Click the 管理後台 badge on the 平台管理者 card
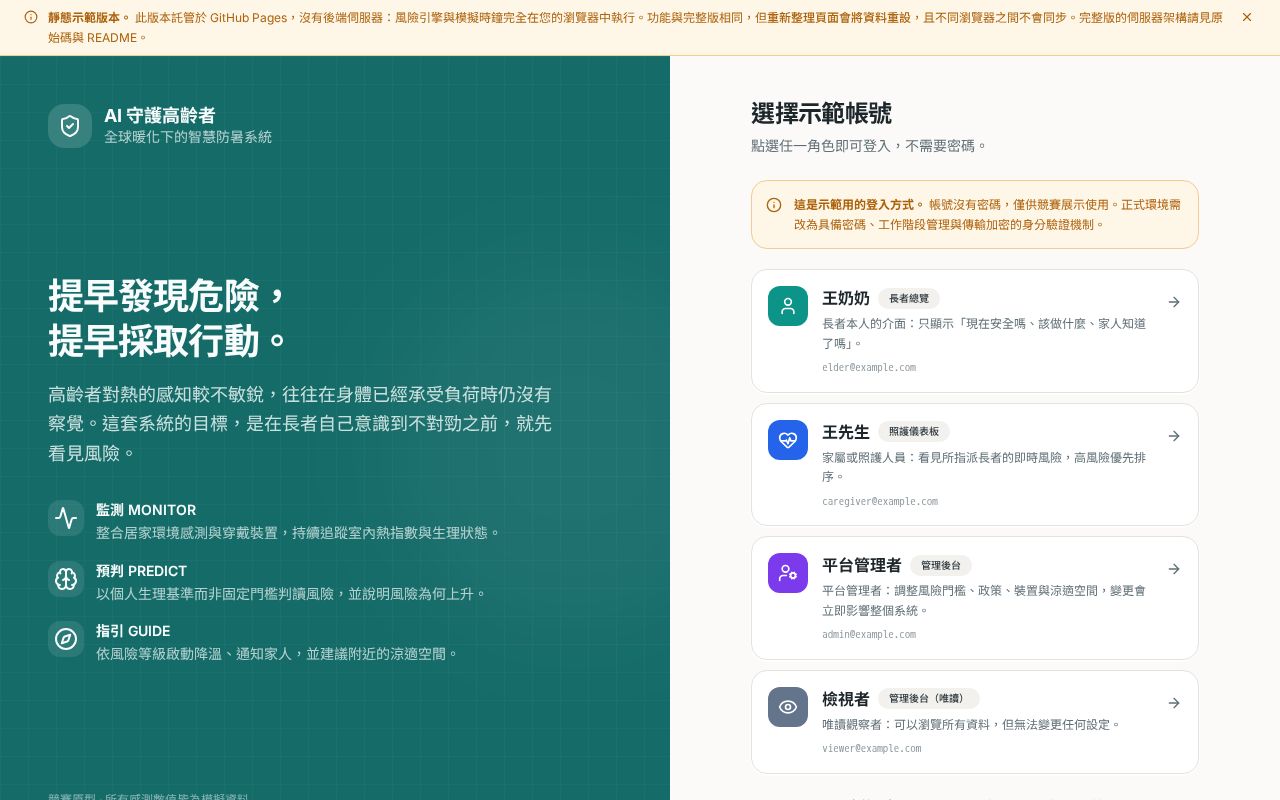 (941, 566)
